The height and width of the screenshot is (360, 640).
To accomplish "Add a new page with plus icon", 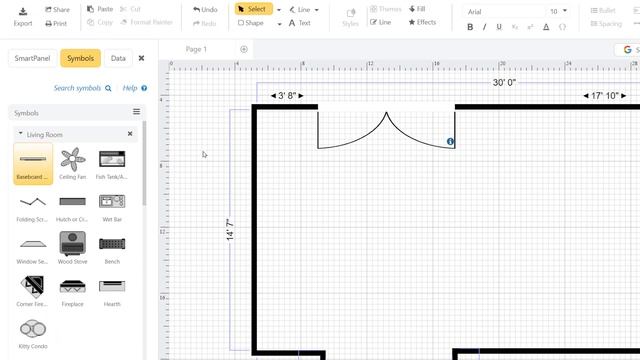I will [x=244, y=49].
